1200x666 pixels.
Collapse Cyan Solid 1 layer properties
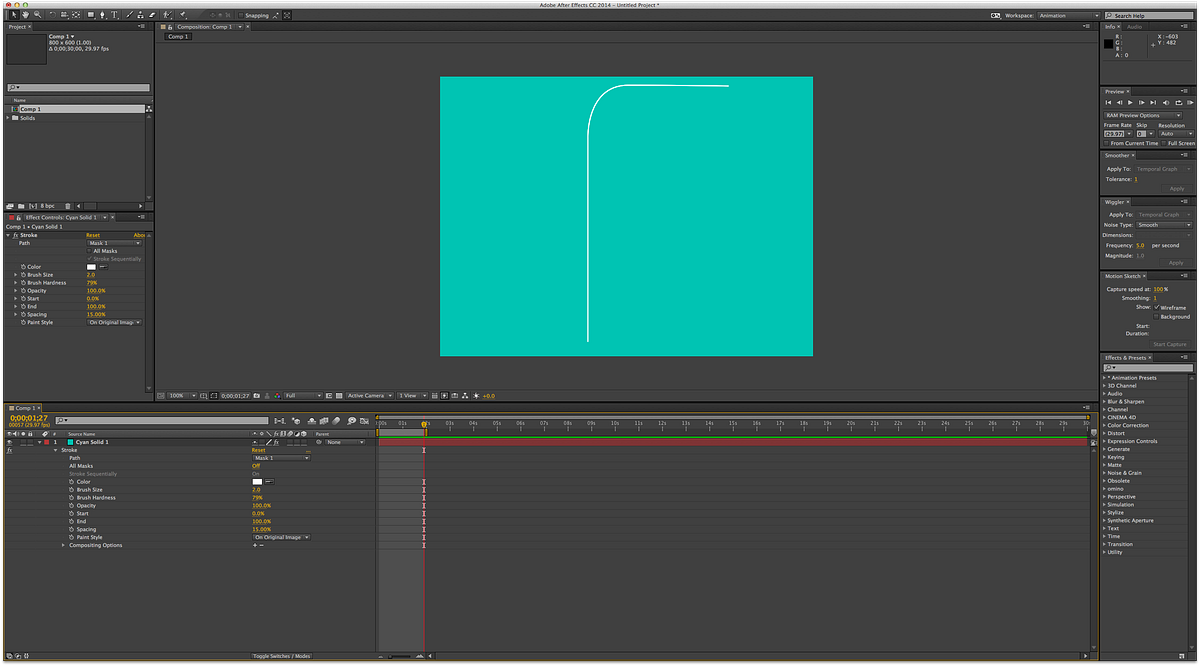39,442
